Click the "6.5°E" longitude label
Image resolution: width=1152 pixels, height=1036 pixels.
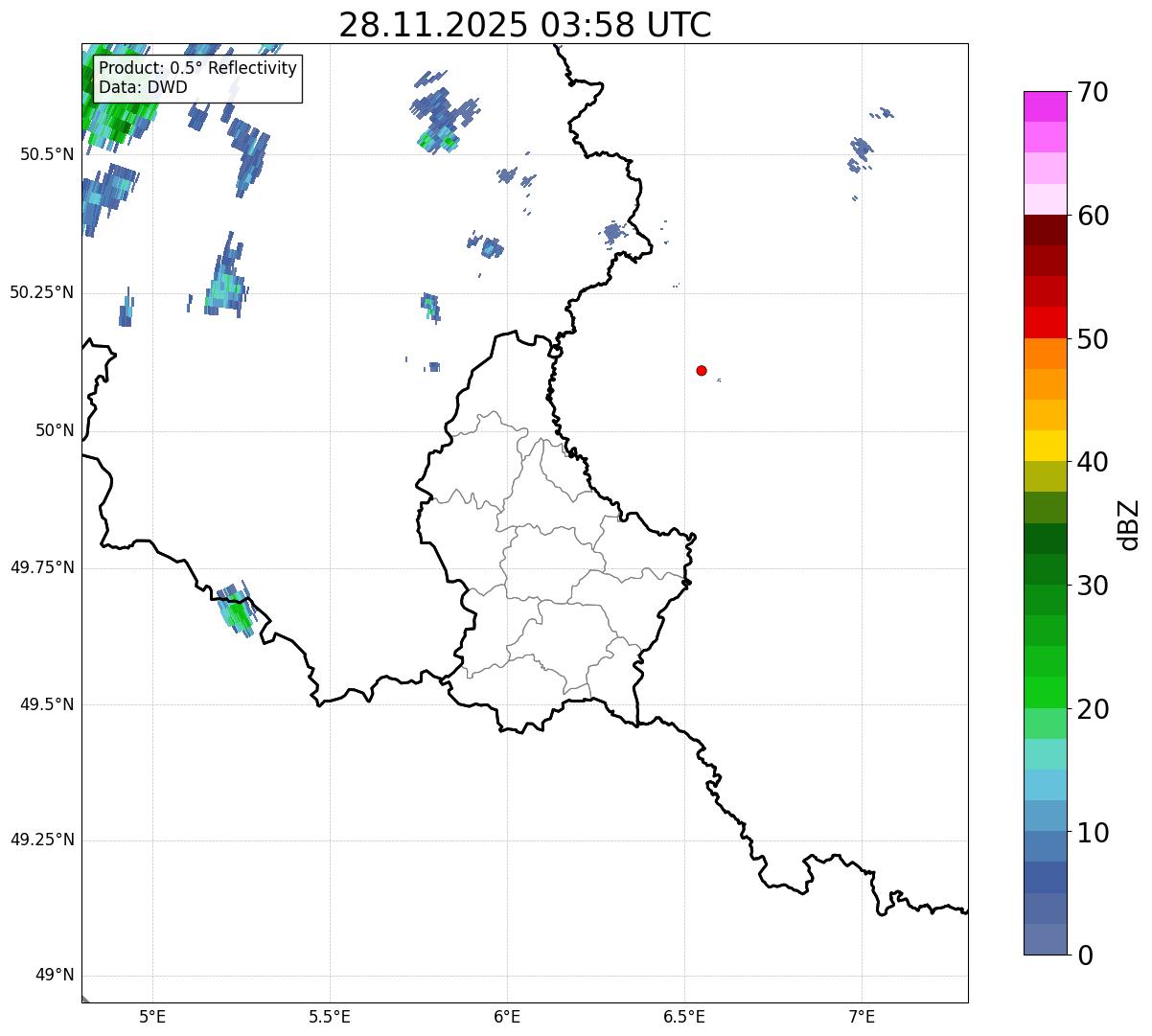(x=684, y=1016)
